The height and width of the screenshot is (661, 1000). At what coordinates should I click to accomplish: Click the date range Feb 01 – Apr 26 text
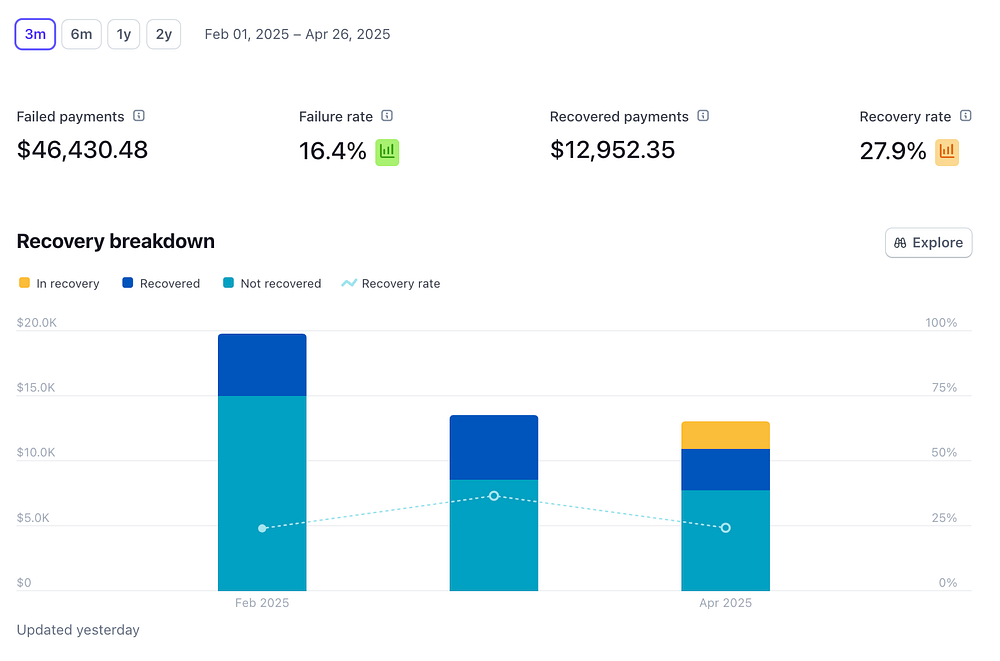point(297,34)
